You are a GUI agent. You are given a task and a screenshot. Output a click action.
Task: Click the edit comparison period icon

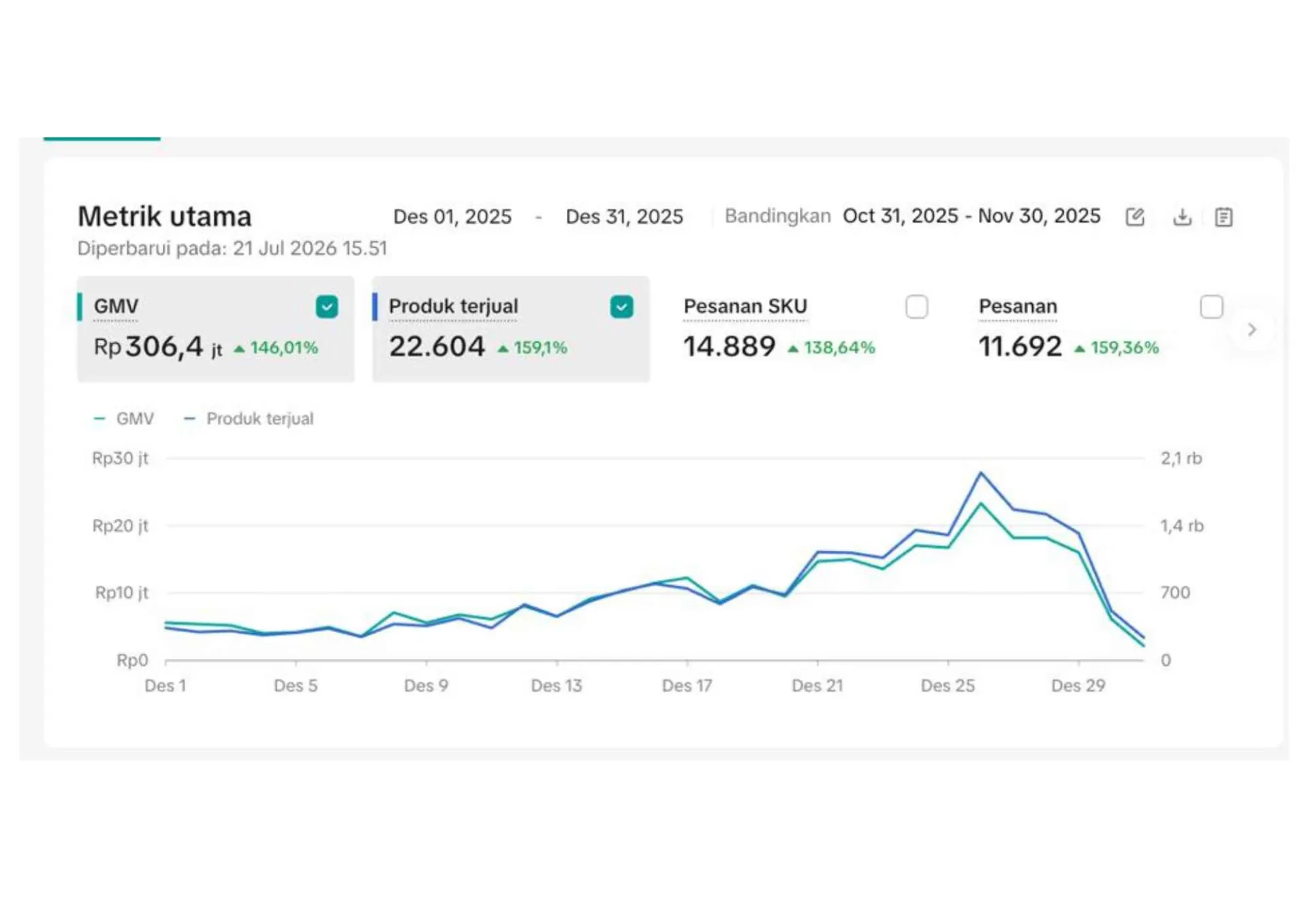click(x=1134, y=217)
